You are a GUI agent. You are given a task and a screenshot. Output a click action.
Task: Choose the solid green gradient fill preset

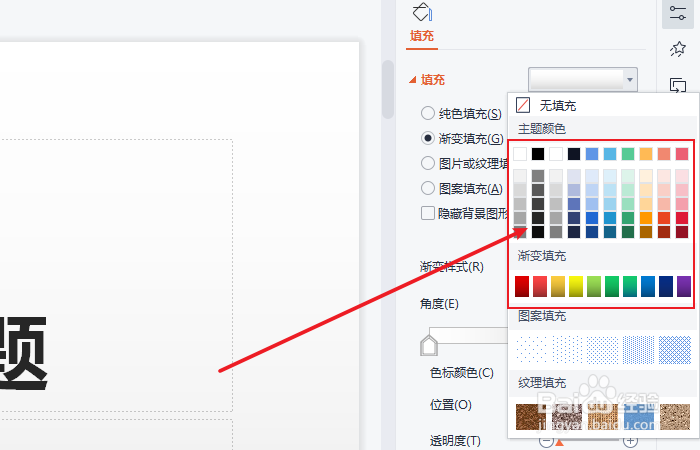coord(612,287)
